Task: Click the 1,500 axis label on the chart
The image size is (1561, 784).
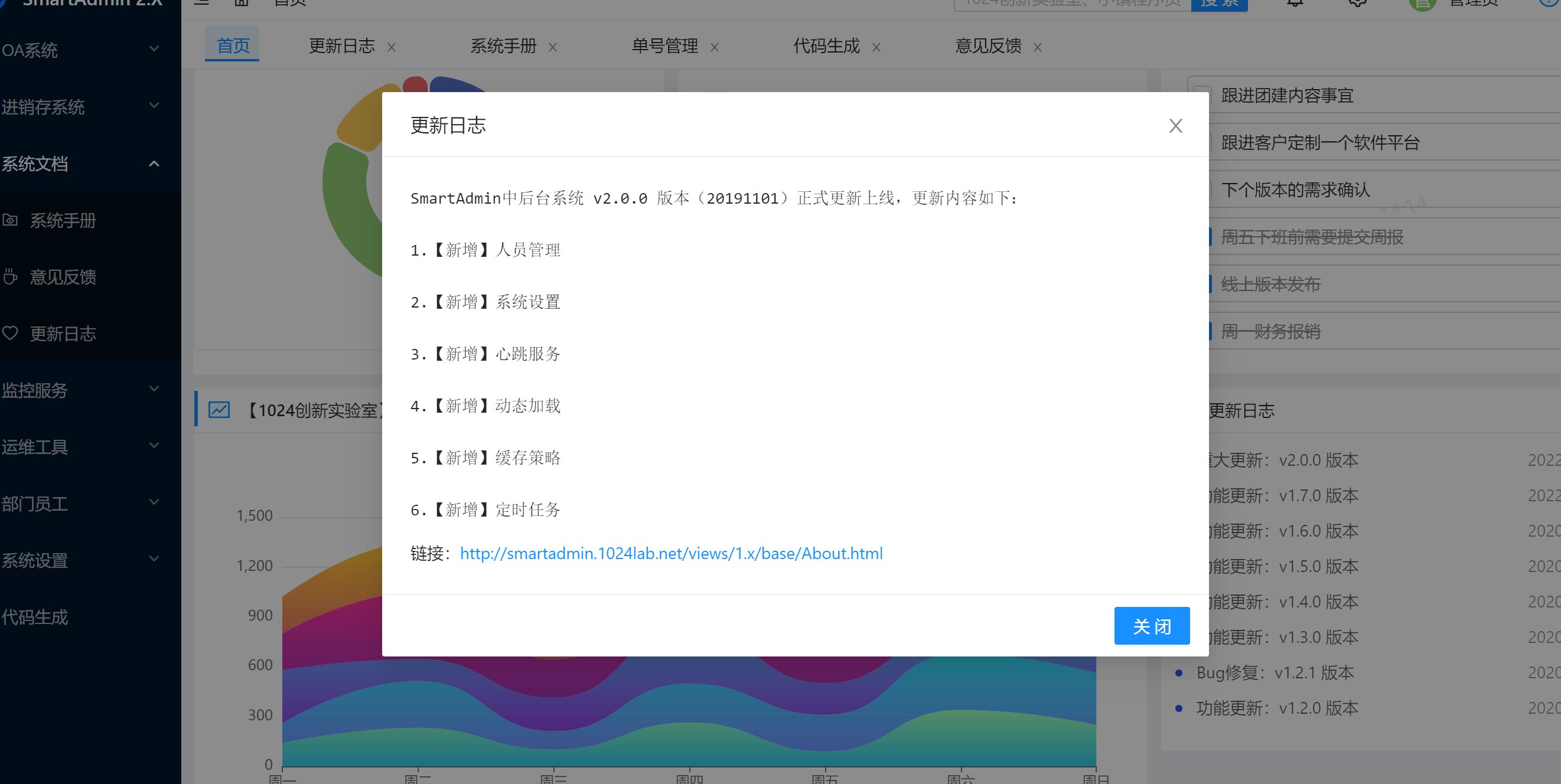Action: 255,515
